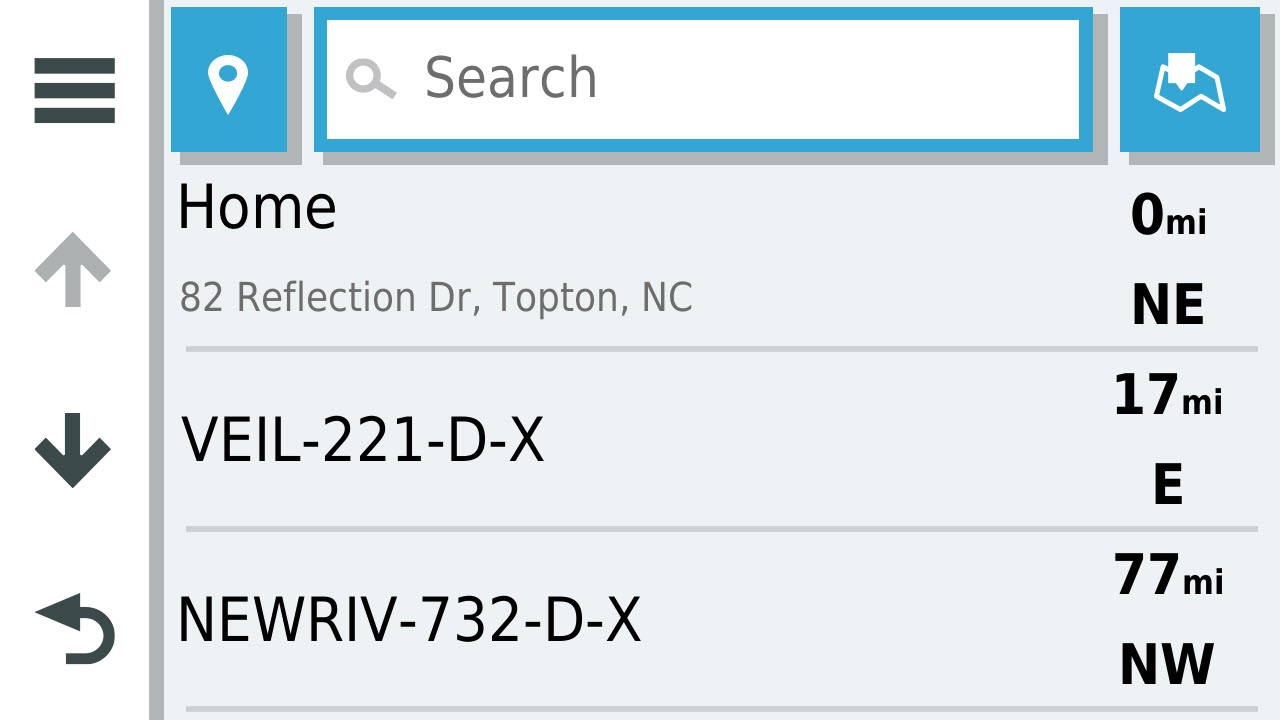Tap the scroll down arrow
Image resolution: width=1280 pixels, height=720 pixels.
(x=72, y=450)
